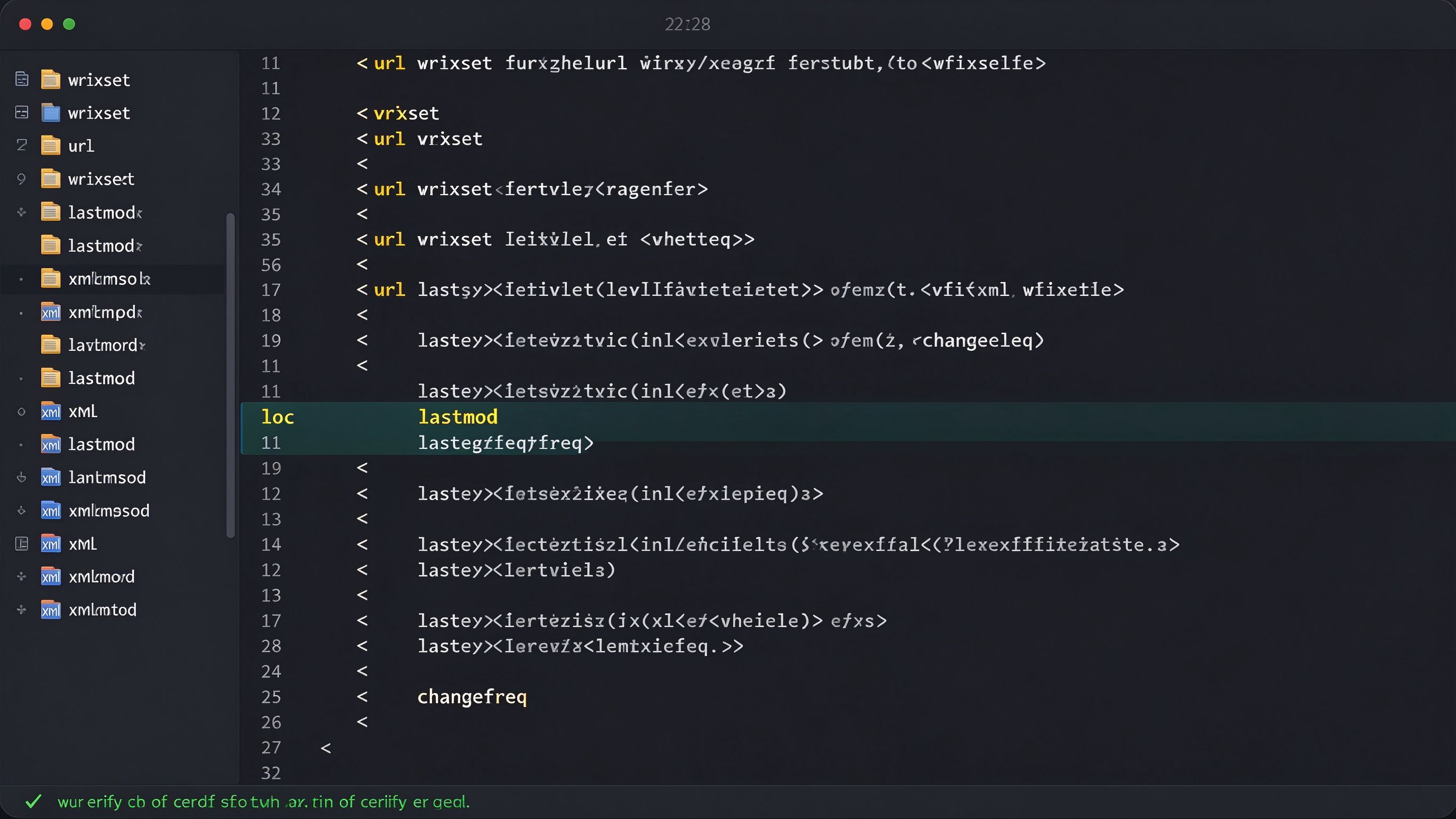Select the lavtmord label in sidebar

tap(107, 345)
